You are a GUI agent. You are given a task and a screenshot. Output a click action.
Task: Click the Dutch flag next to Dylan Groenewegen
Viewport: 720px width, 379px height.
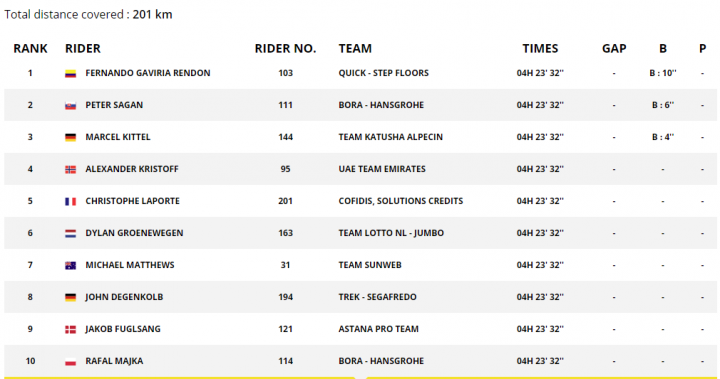tap(70, 233)
